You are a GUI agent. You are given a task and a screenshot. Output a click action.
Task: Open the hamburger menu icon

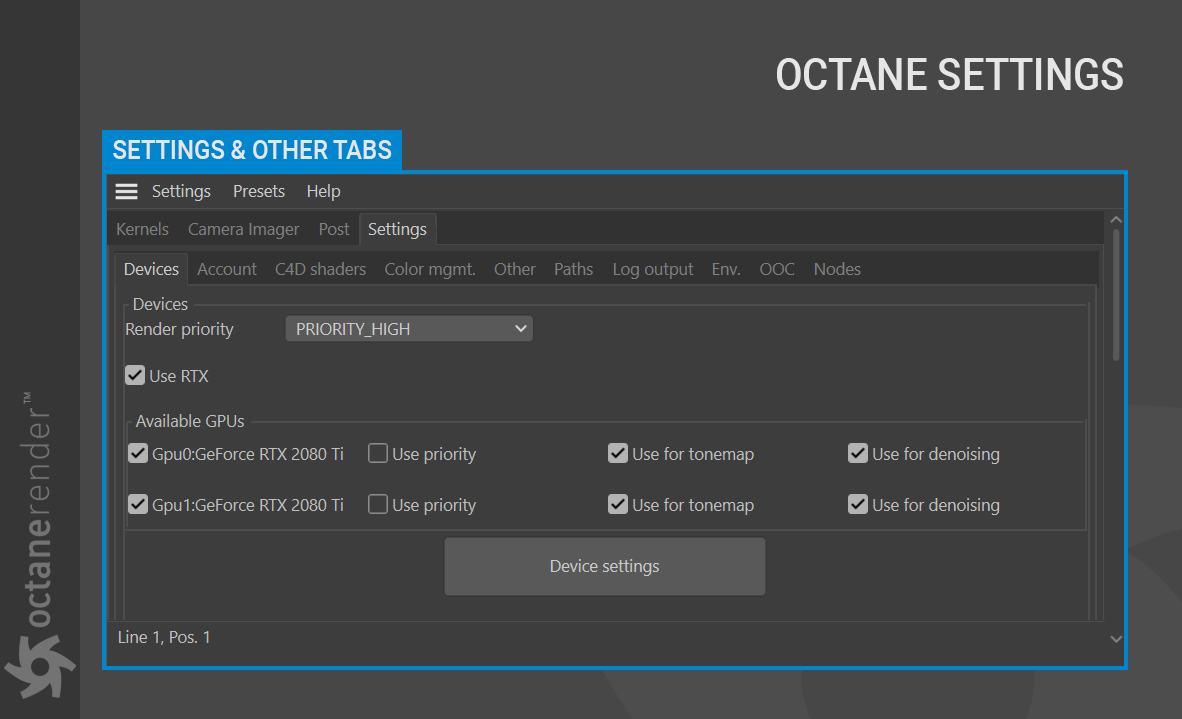(x=126, y=191)
